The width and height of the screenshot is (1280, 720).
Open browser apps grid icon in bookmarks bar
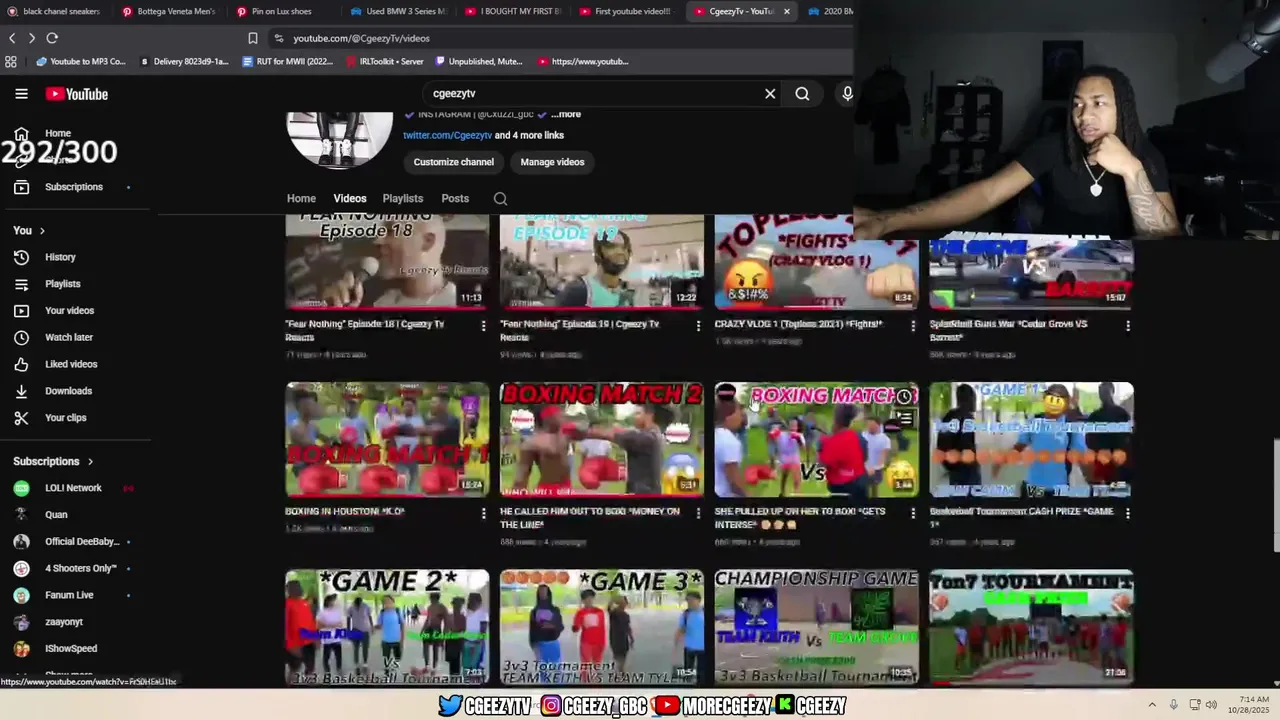(x=11, y=61)
